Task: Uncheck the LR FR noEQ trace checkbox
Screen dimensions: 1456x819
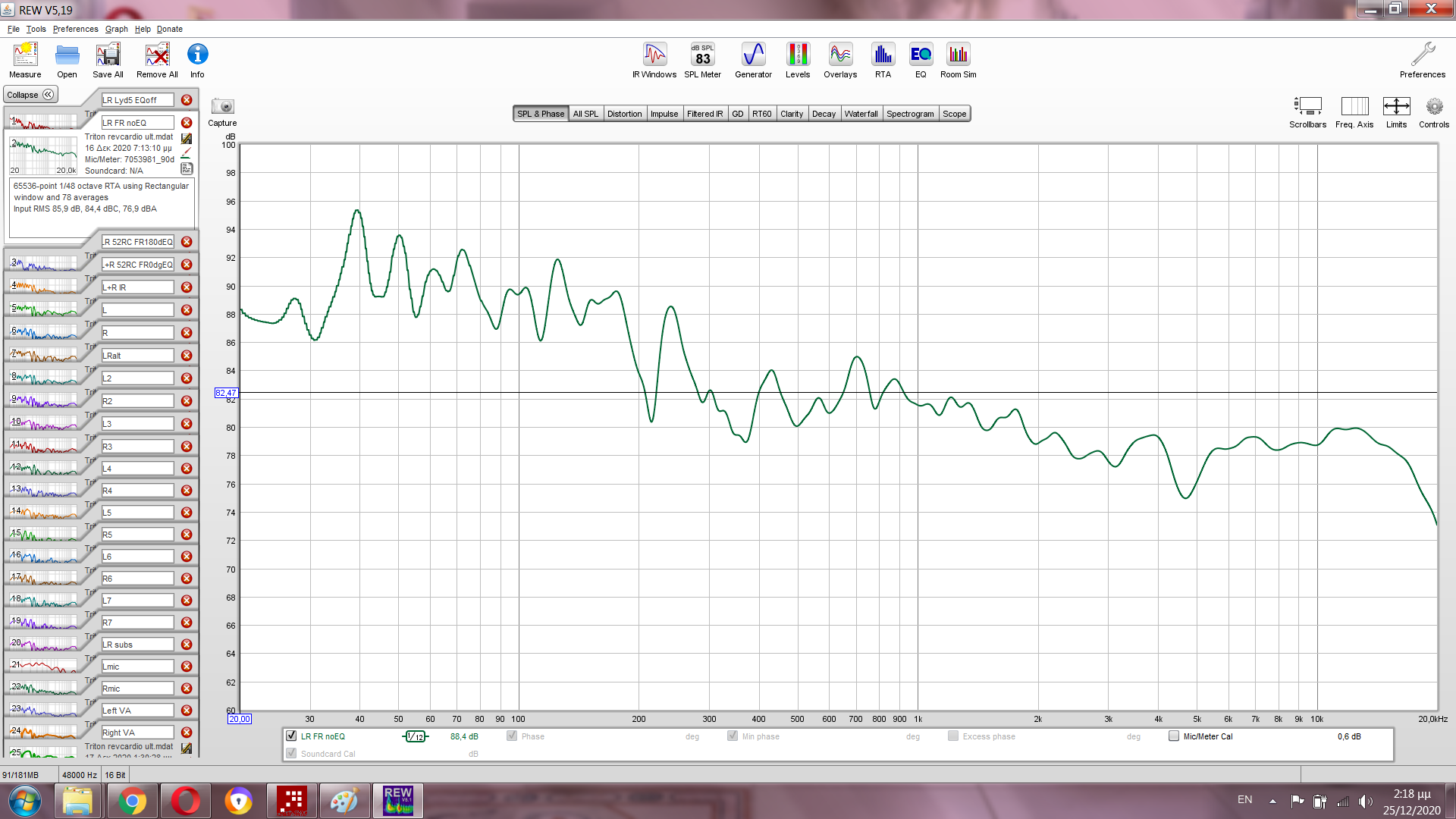Action: point(291,736)
